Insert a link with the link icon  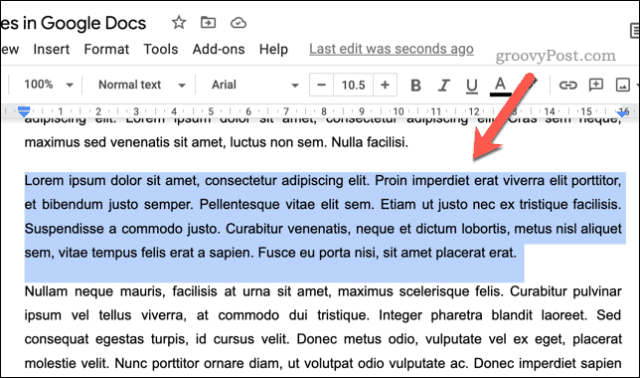click(568, 85)
